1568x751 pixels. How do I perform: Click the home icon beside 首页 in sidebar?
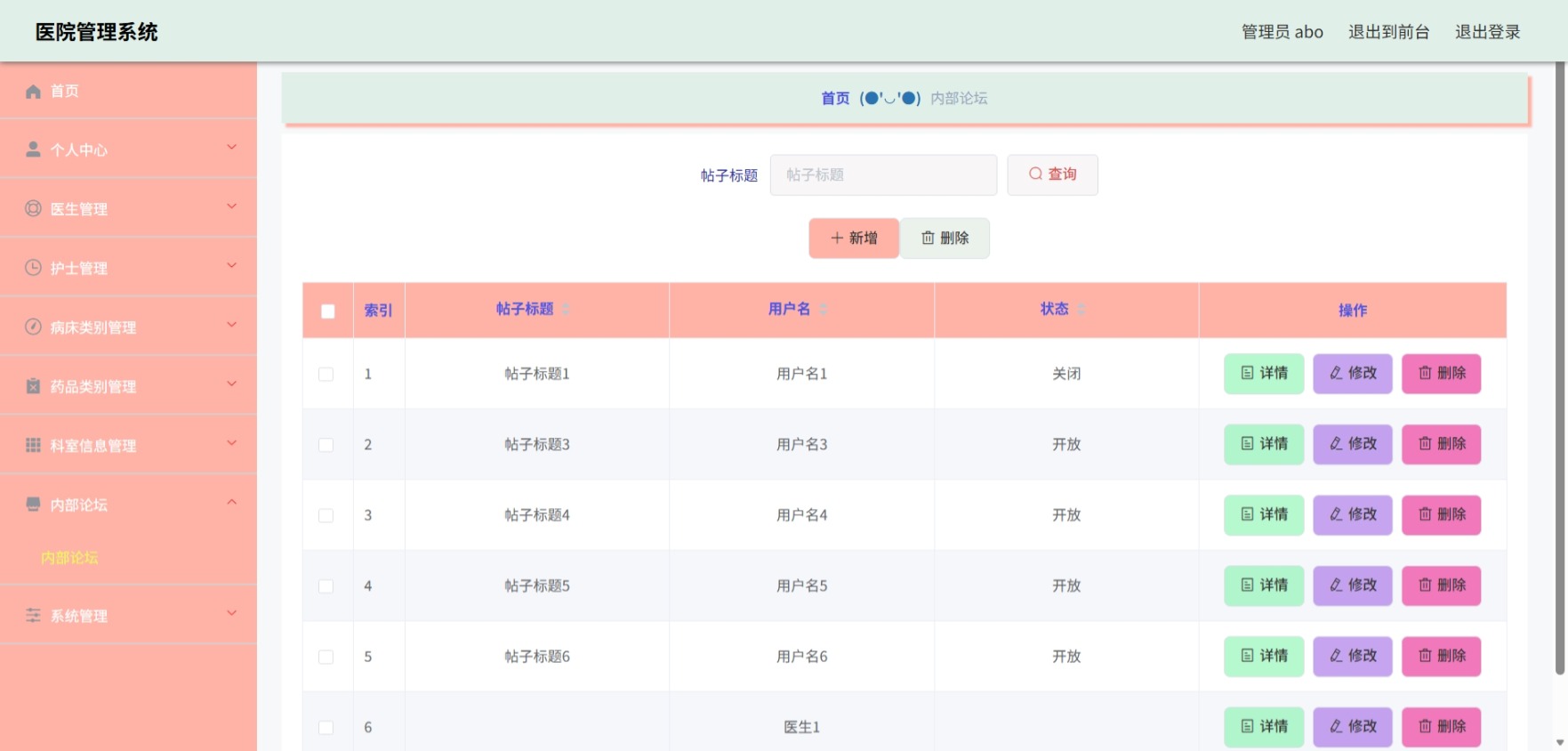coord(33,91)
